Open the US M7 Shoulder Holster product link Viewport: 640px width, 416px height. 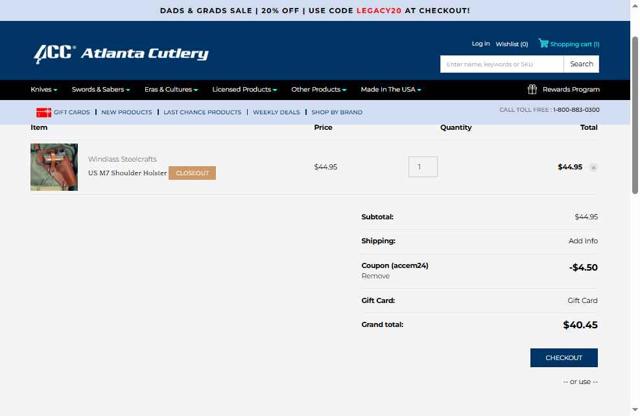[127, 173]
